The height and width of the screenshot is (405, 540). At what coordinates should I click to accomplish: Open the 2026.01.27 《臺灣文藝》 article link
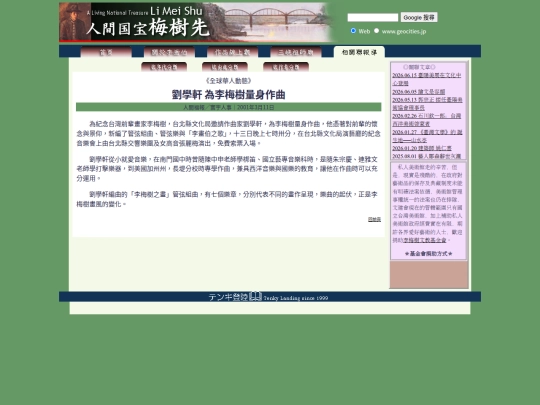pos(427,136)
